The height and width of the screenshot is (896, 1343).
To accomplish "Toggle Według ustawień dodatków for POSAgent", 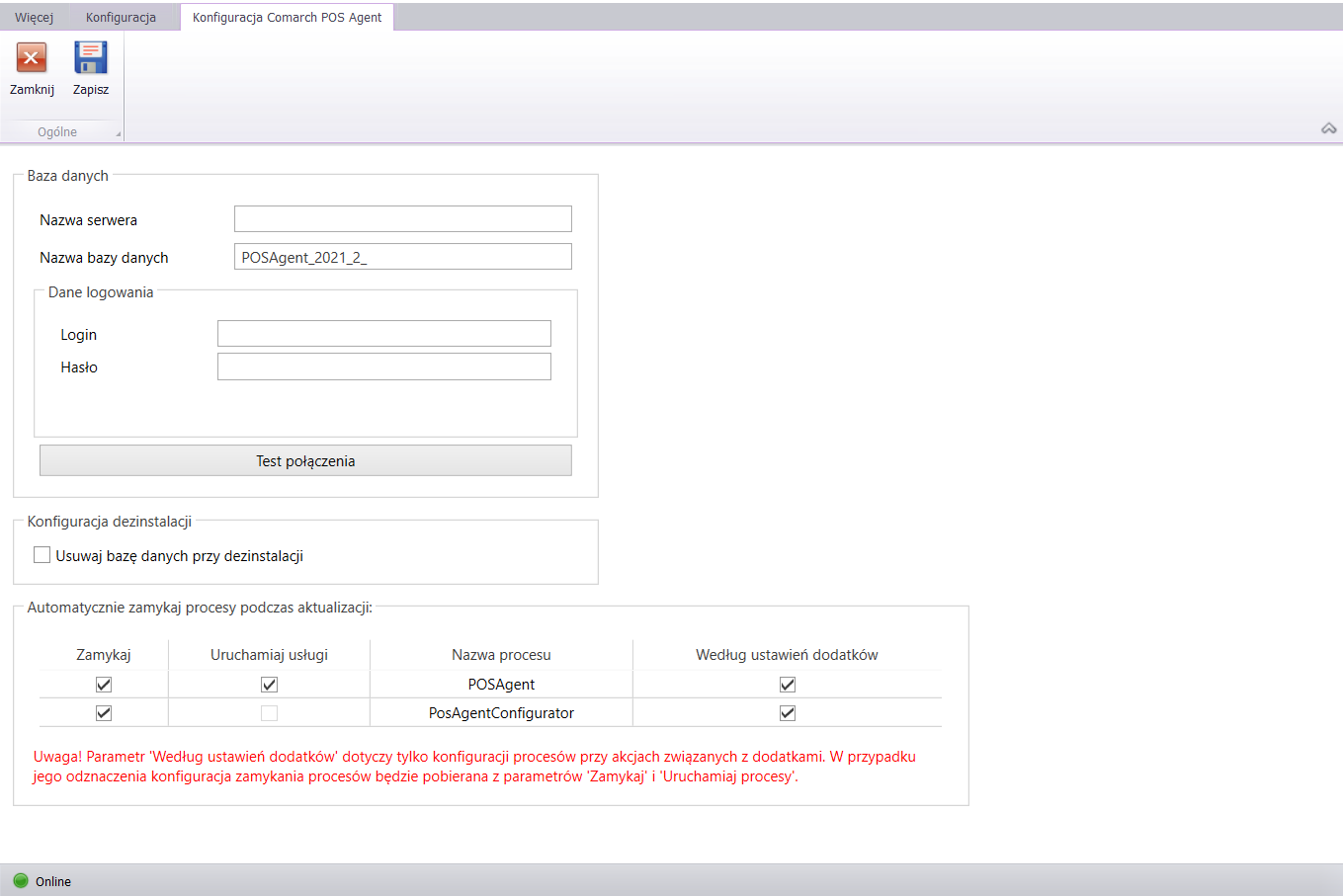I will 788,684.
